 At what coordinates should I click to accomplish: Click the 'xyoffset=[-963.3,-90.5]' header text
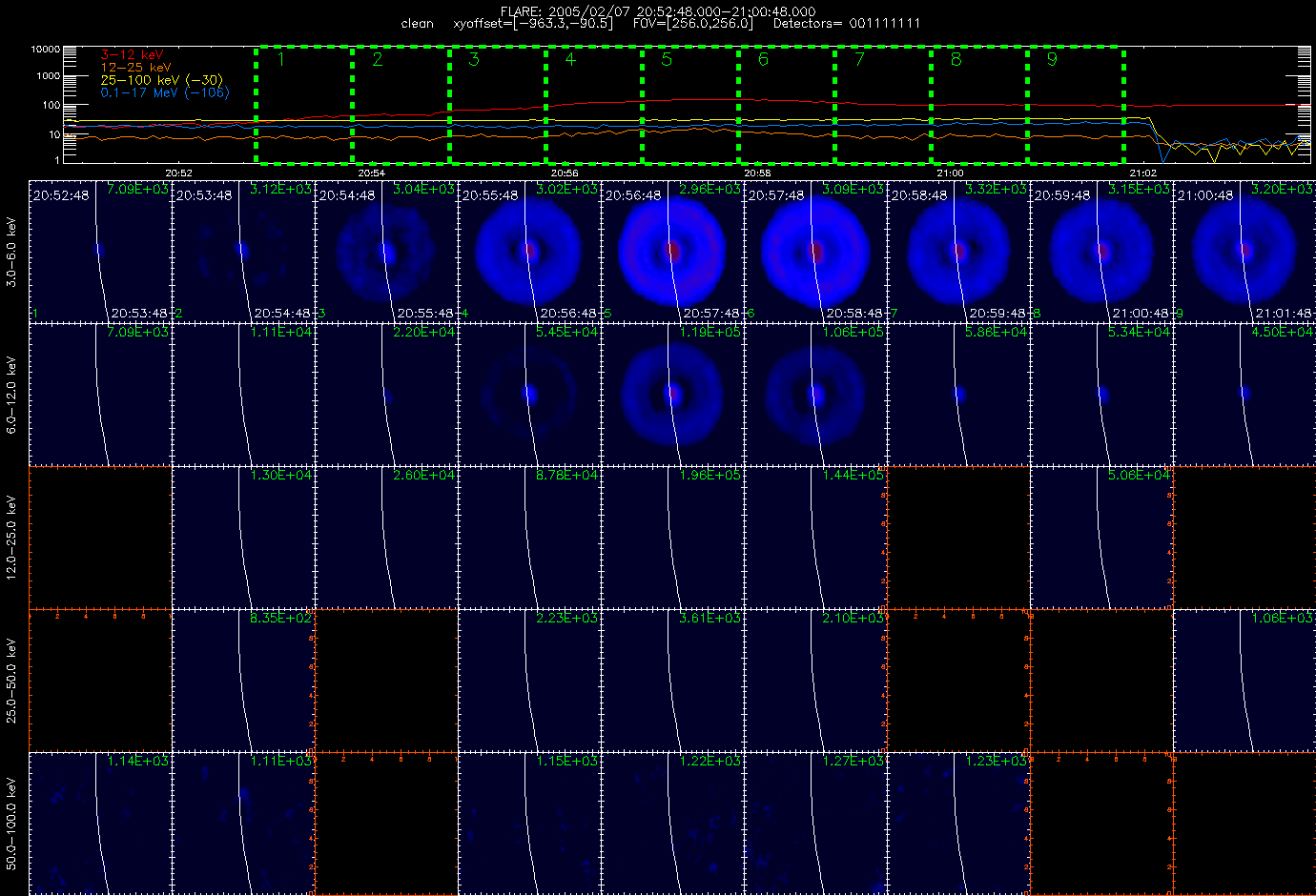[x=534, y=23]
